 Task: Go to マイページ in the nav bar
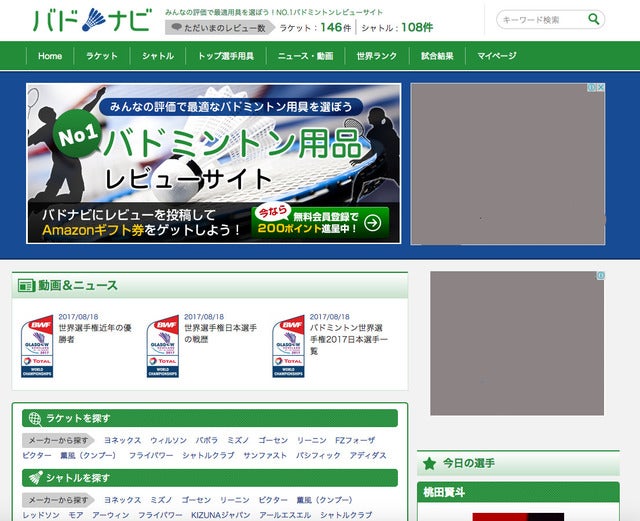(x=497, y=56)
